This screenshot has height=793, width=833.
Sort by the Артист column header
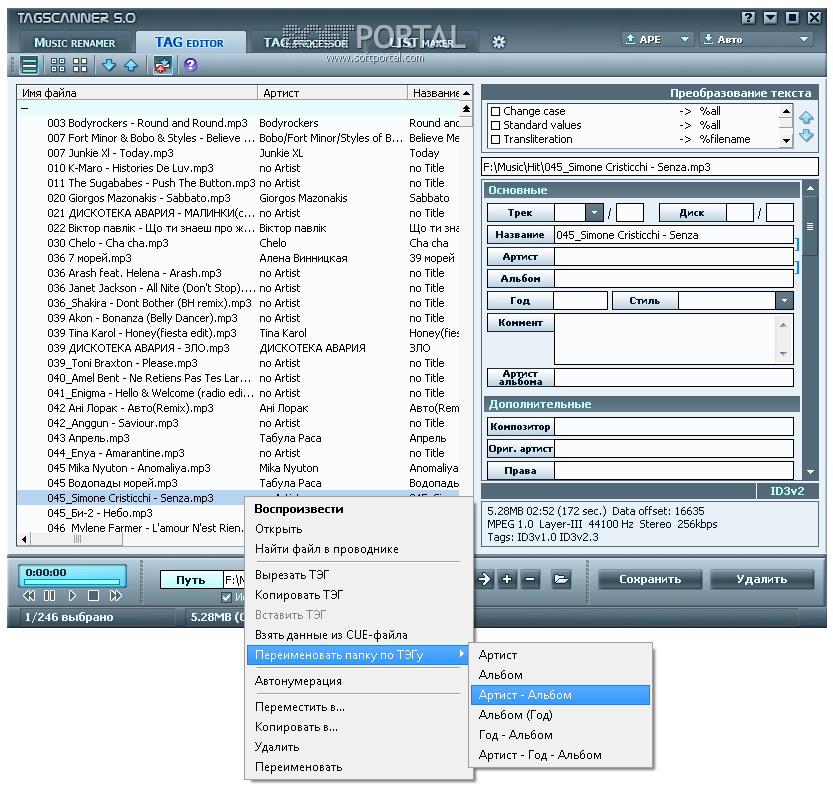click(332, 93)
